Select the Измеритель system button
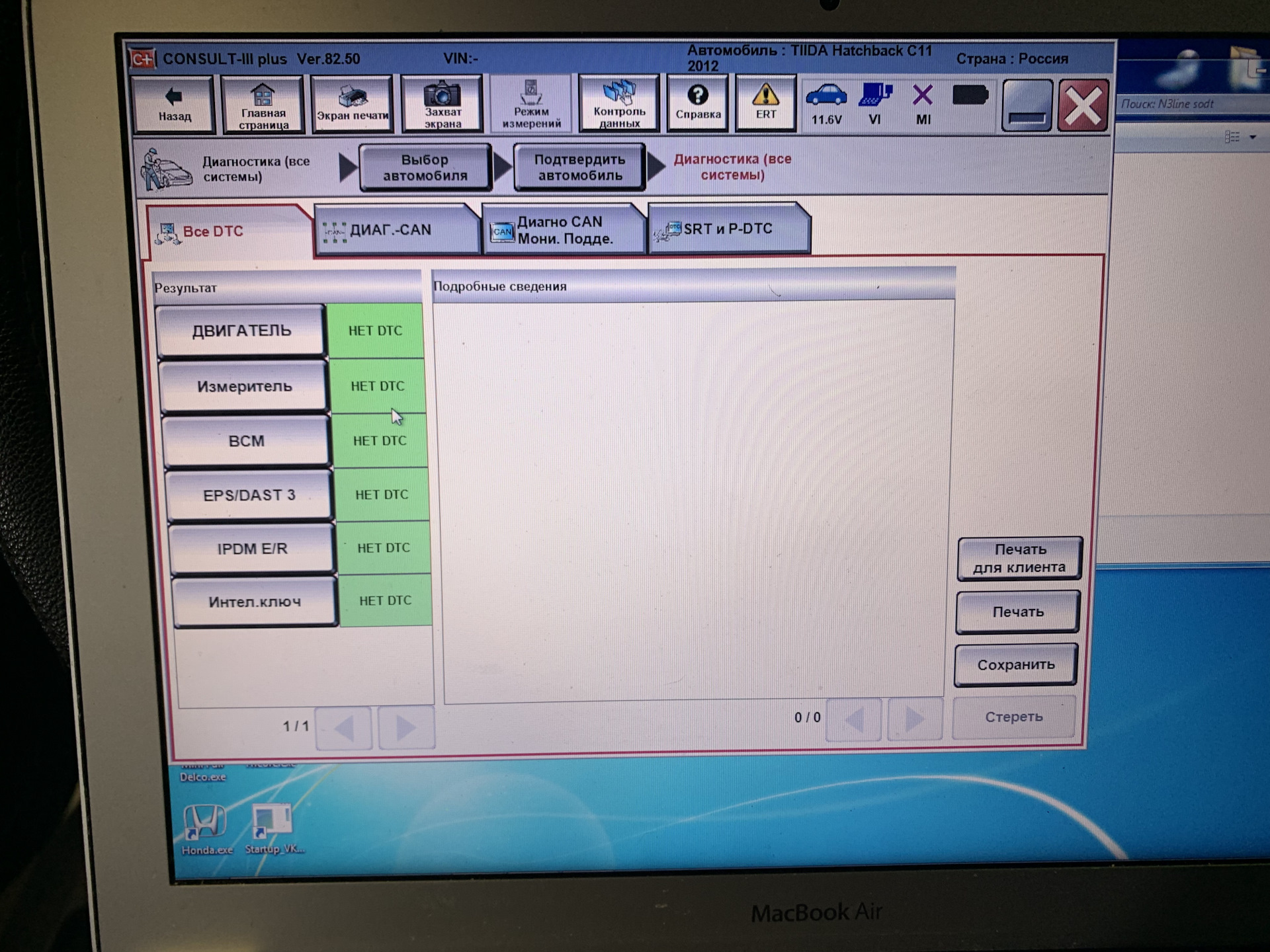This screenshot has width=1270, height=952. pos(244,386)
